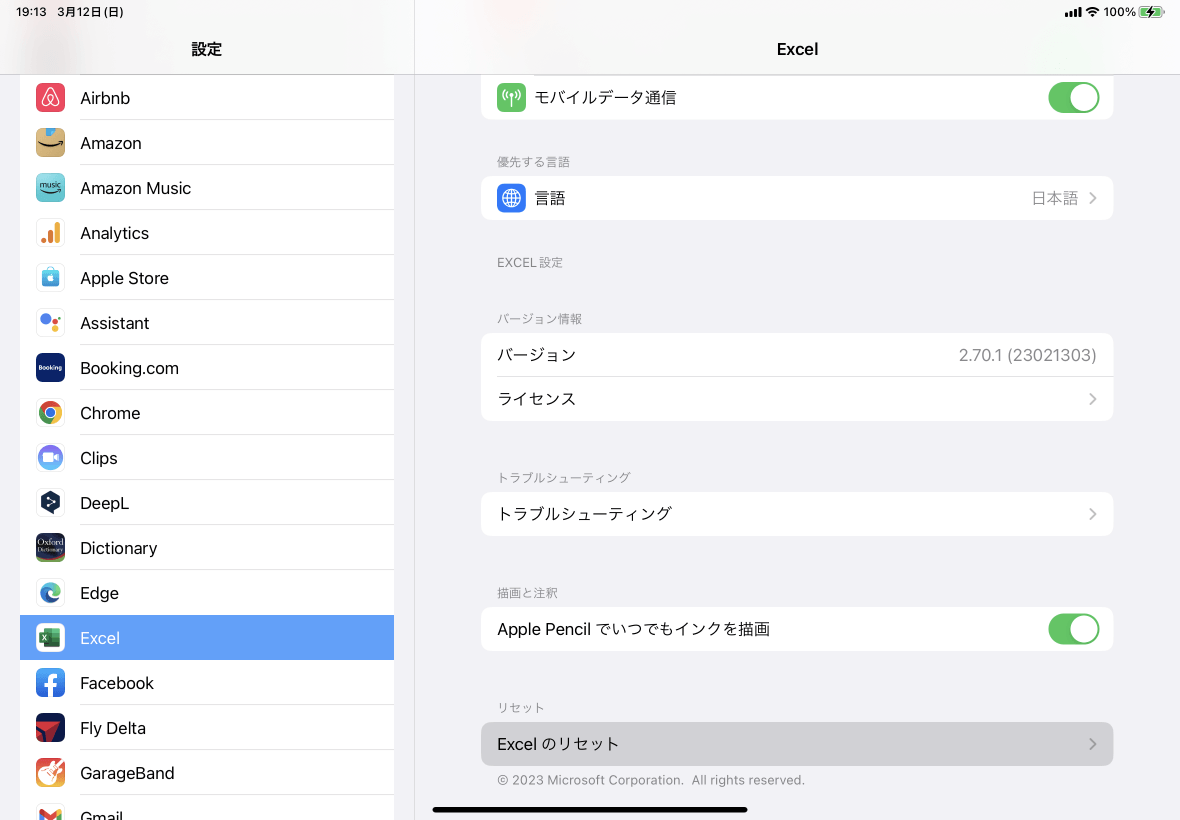Open Amazon settings entry
1180x820 pixels.
[x=207, y=143]
